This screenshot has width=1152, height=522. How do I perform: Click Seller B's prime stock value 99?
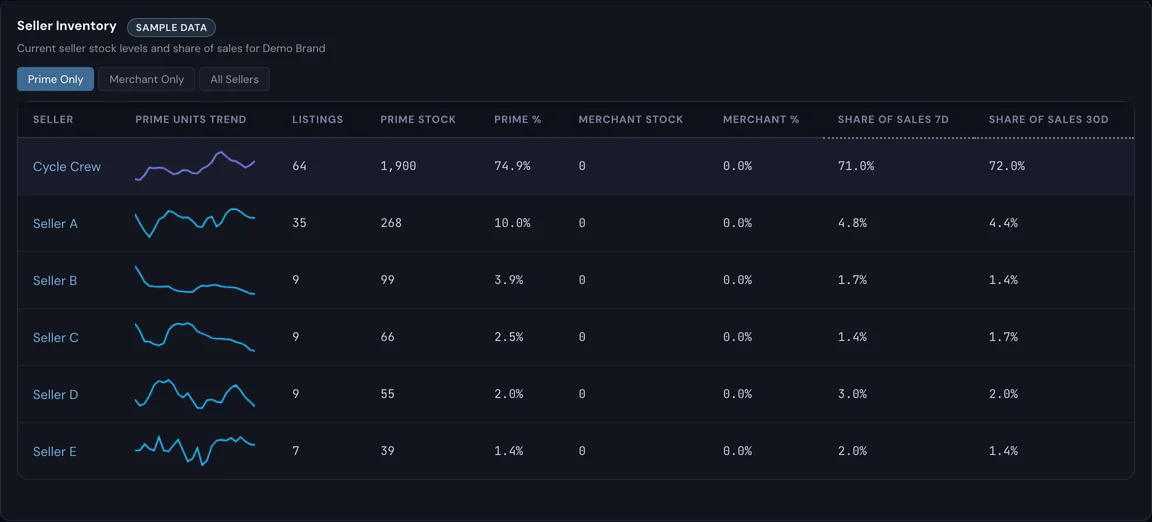click(x=387, y=280)
